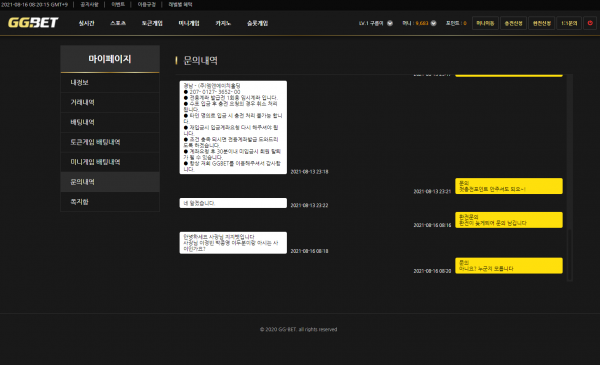This screenshot has width=600, height=365.
Task: Click the latest yellow inquiry message bubble
Action: click(509, 266)
